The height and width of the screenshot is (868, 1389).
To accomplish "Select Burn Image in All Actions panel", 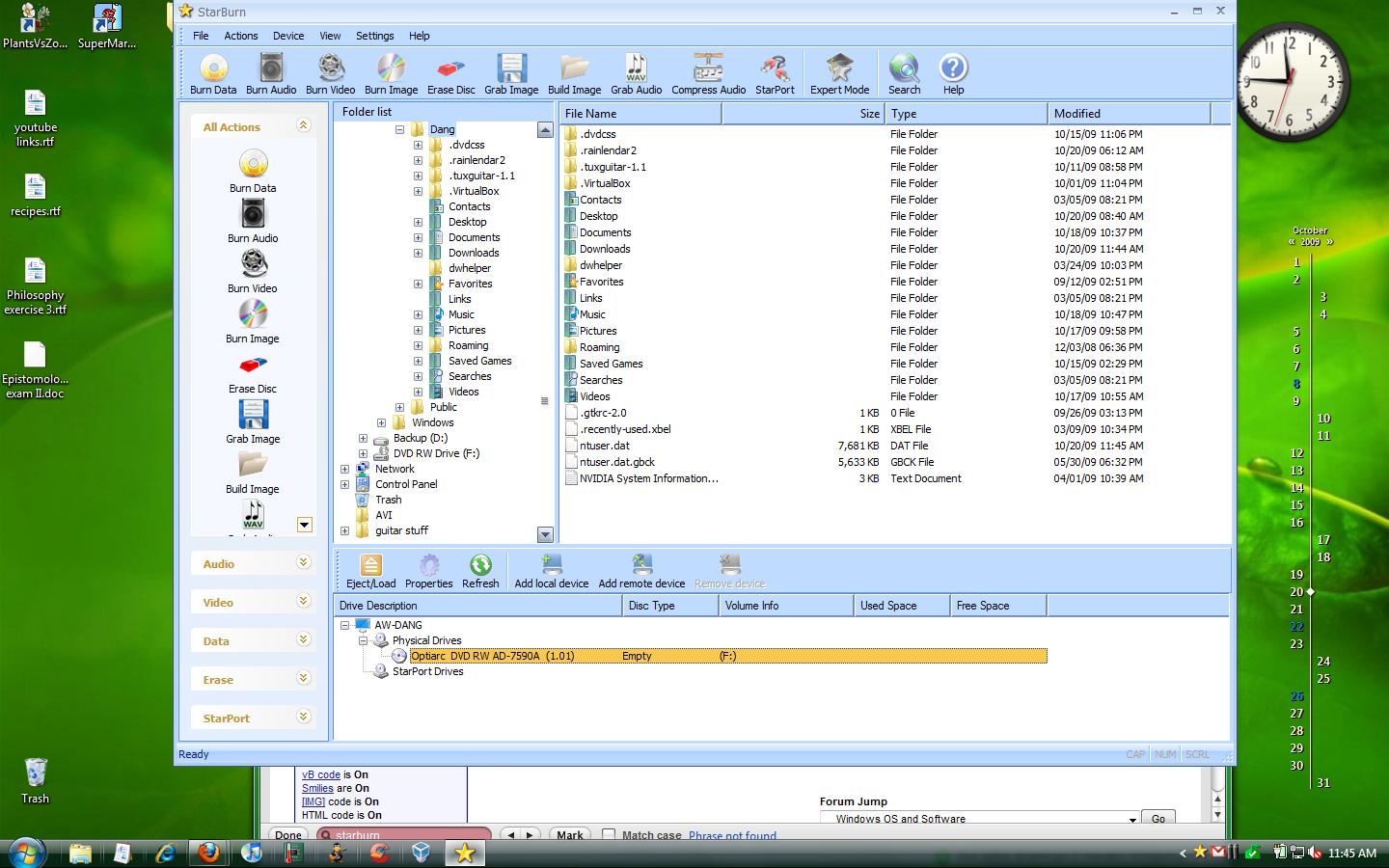I will click(x=253, y=322).
